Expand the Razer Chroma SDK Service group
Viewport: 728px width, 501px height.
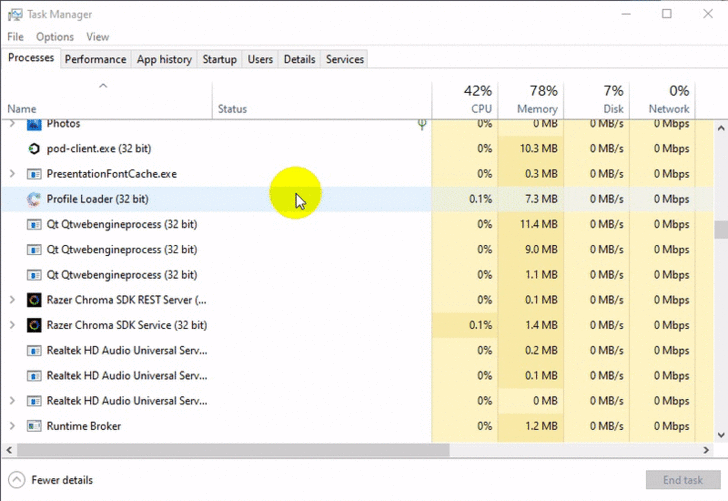pyautogui.click(x=12, y=325)
